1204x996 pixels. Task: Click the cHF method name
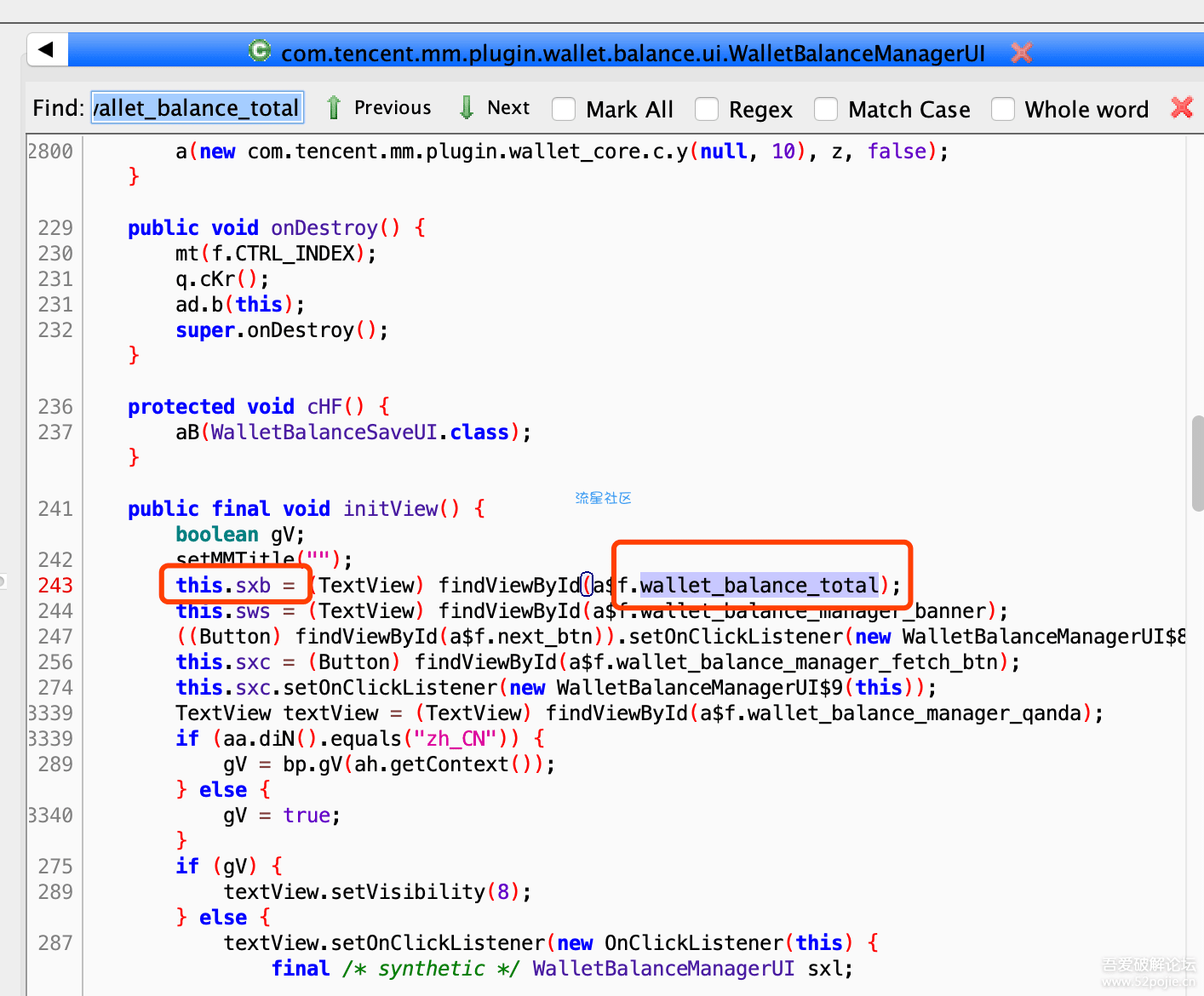coord(324,407)
